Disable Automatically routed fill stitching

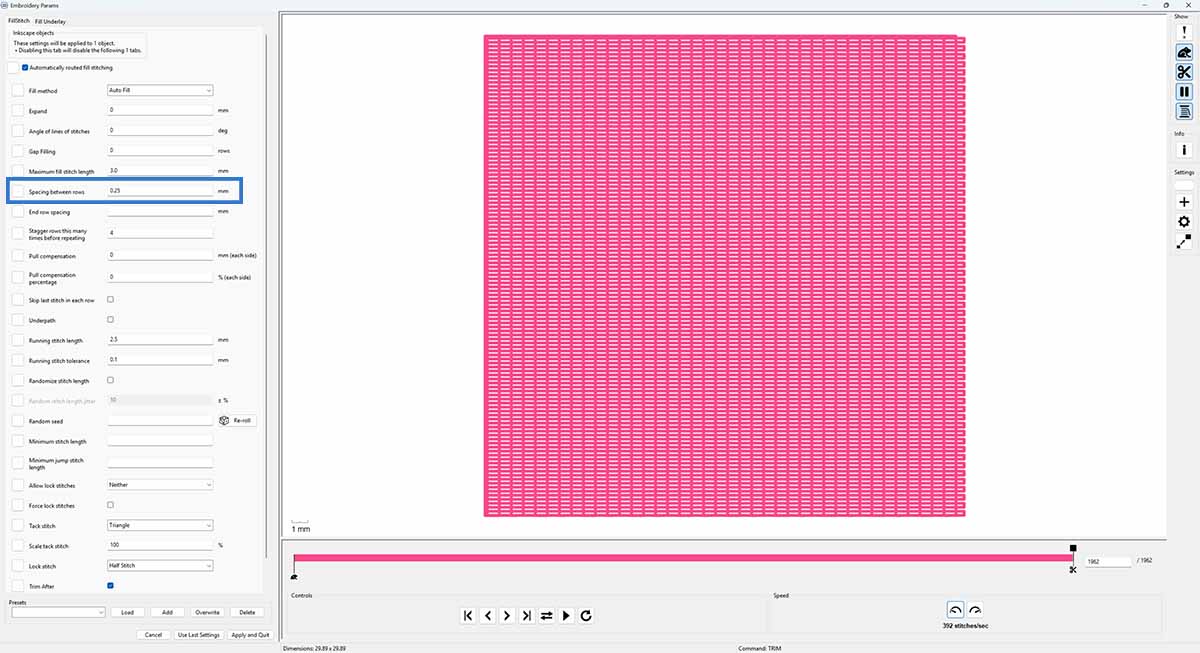[23, 67]
